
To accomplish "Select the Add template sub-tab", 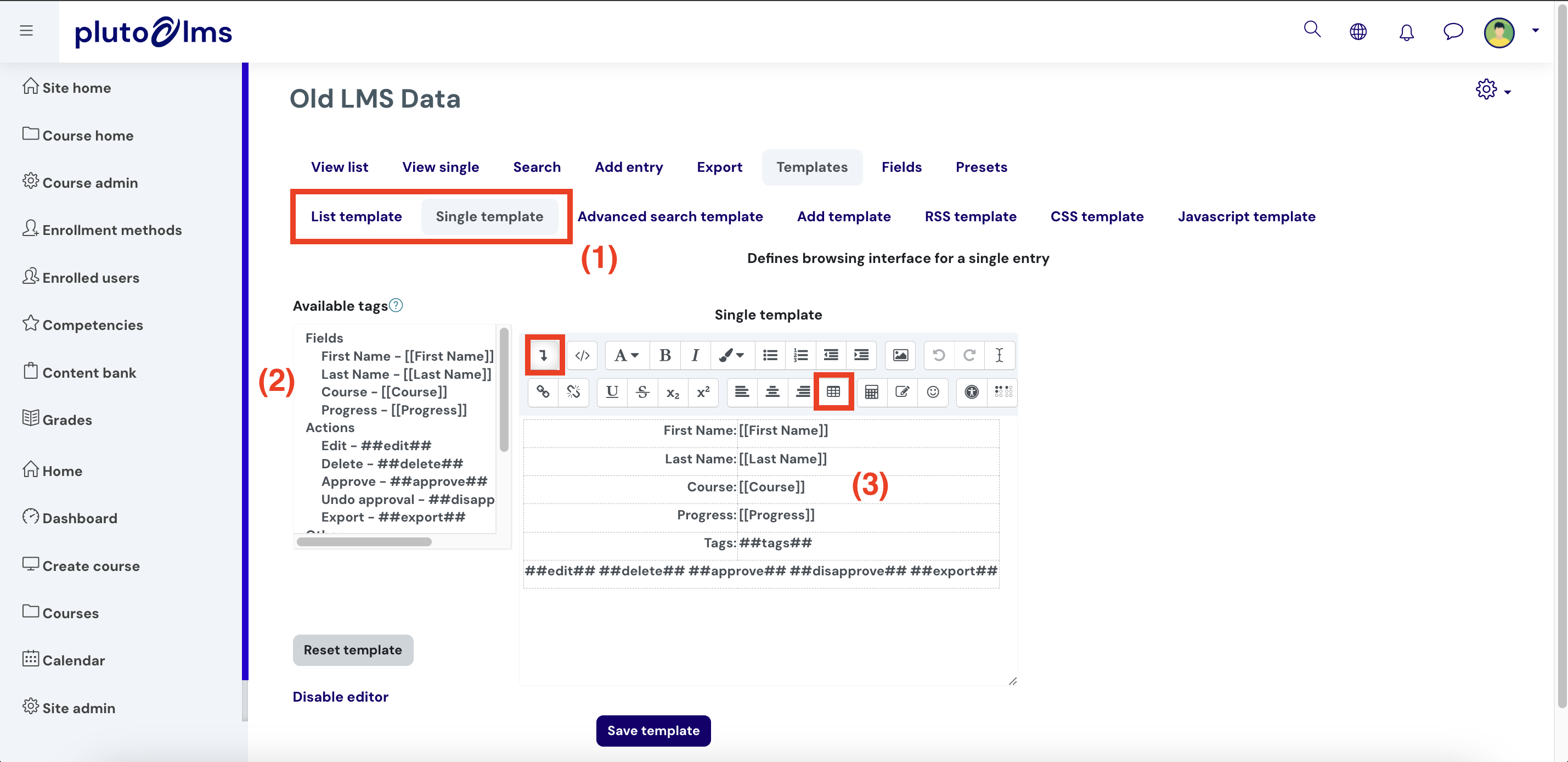I will pyautogui.click(x=843, y=216).
